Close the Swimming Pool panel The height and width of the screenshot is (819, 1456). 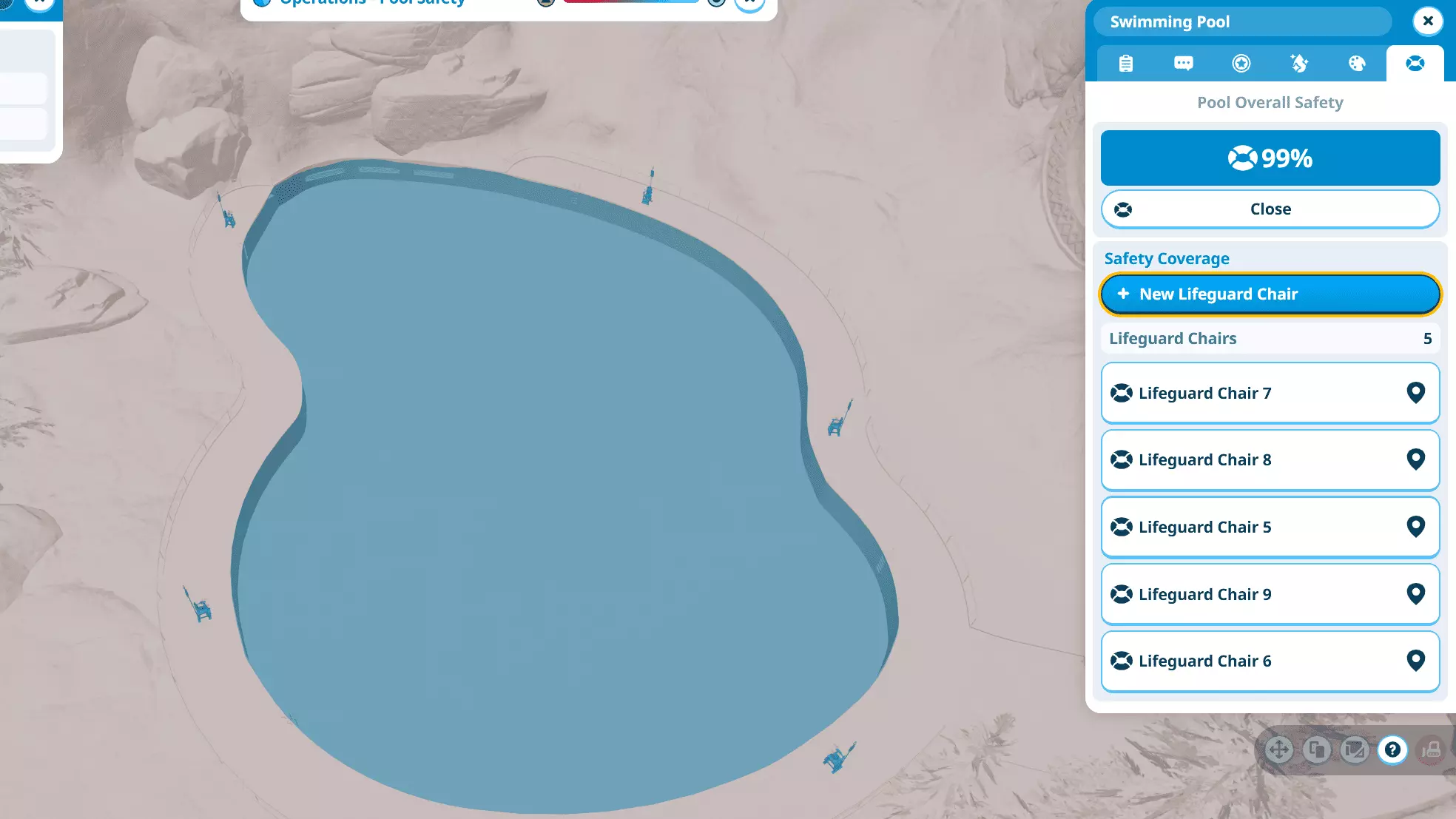tap(1427, 21)
